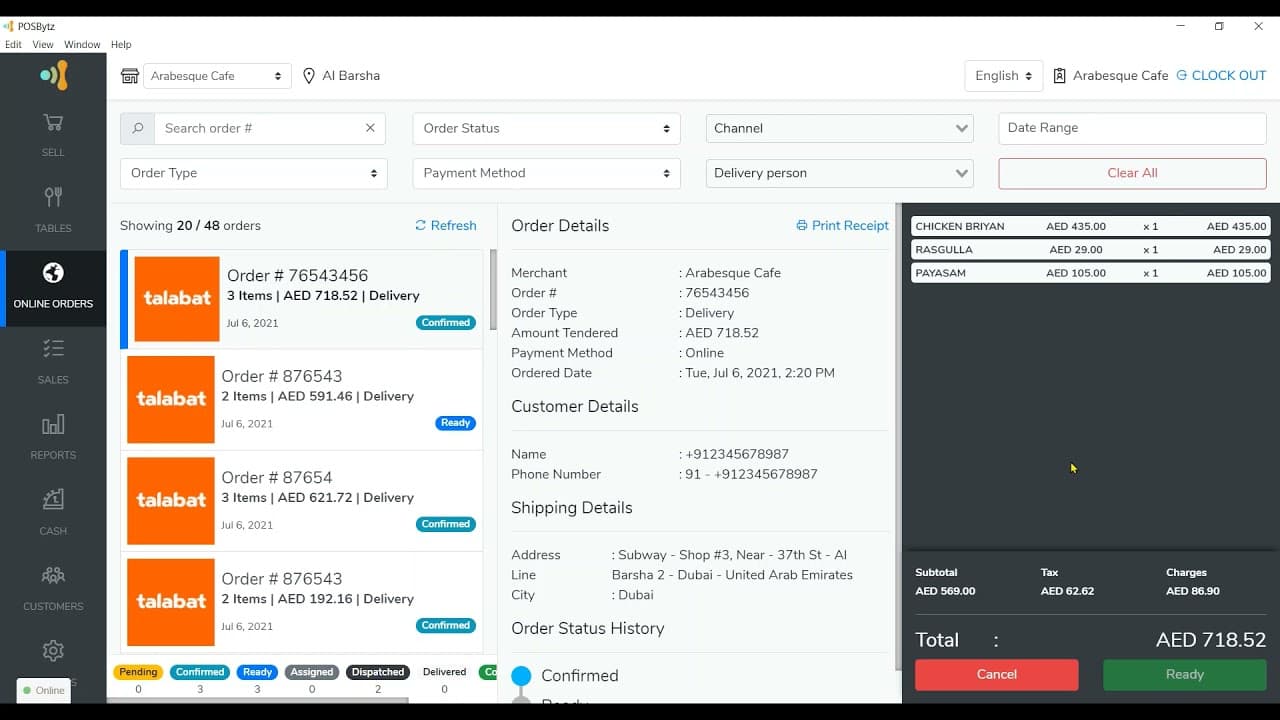Expand the Order Type filter dropdown
The image size is (1280, 720).
click(253, 173)
